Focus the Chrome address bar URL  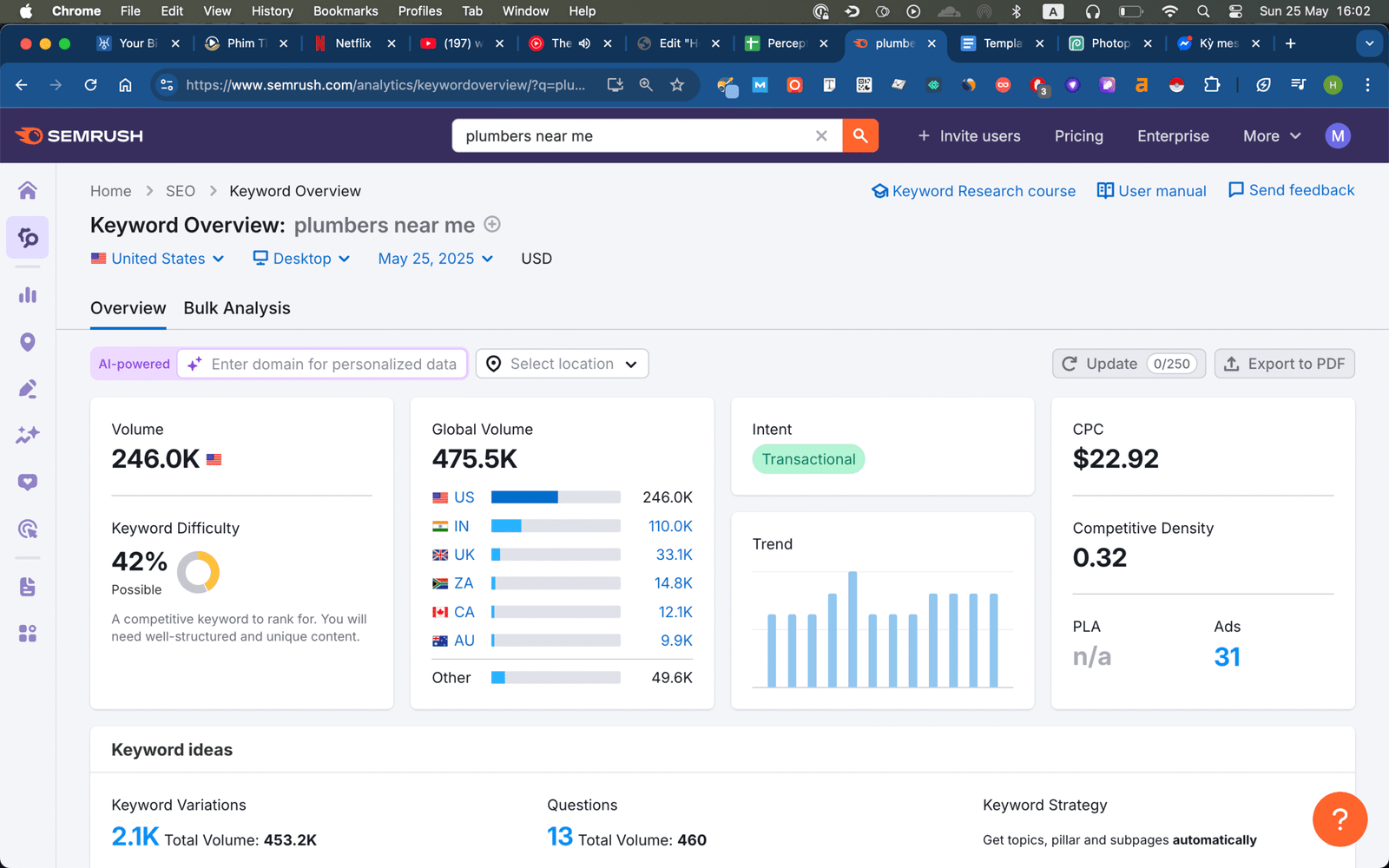pos(385,85)
